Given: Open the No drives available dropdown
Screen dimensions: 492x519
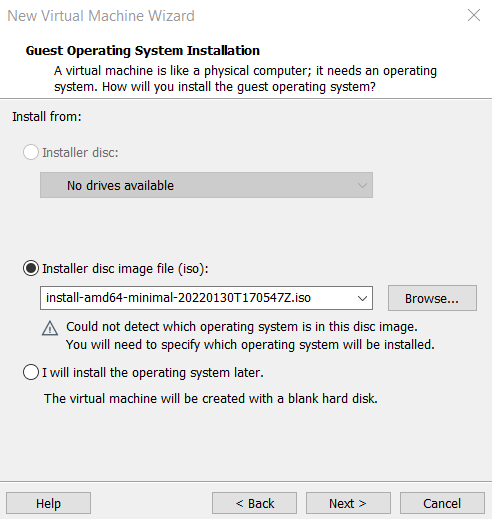Looking at the screenshot, I should [206, 185].
